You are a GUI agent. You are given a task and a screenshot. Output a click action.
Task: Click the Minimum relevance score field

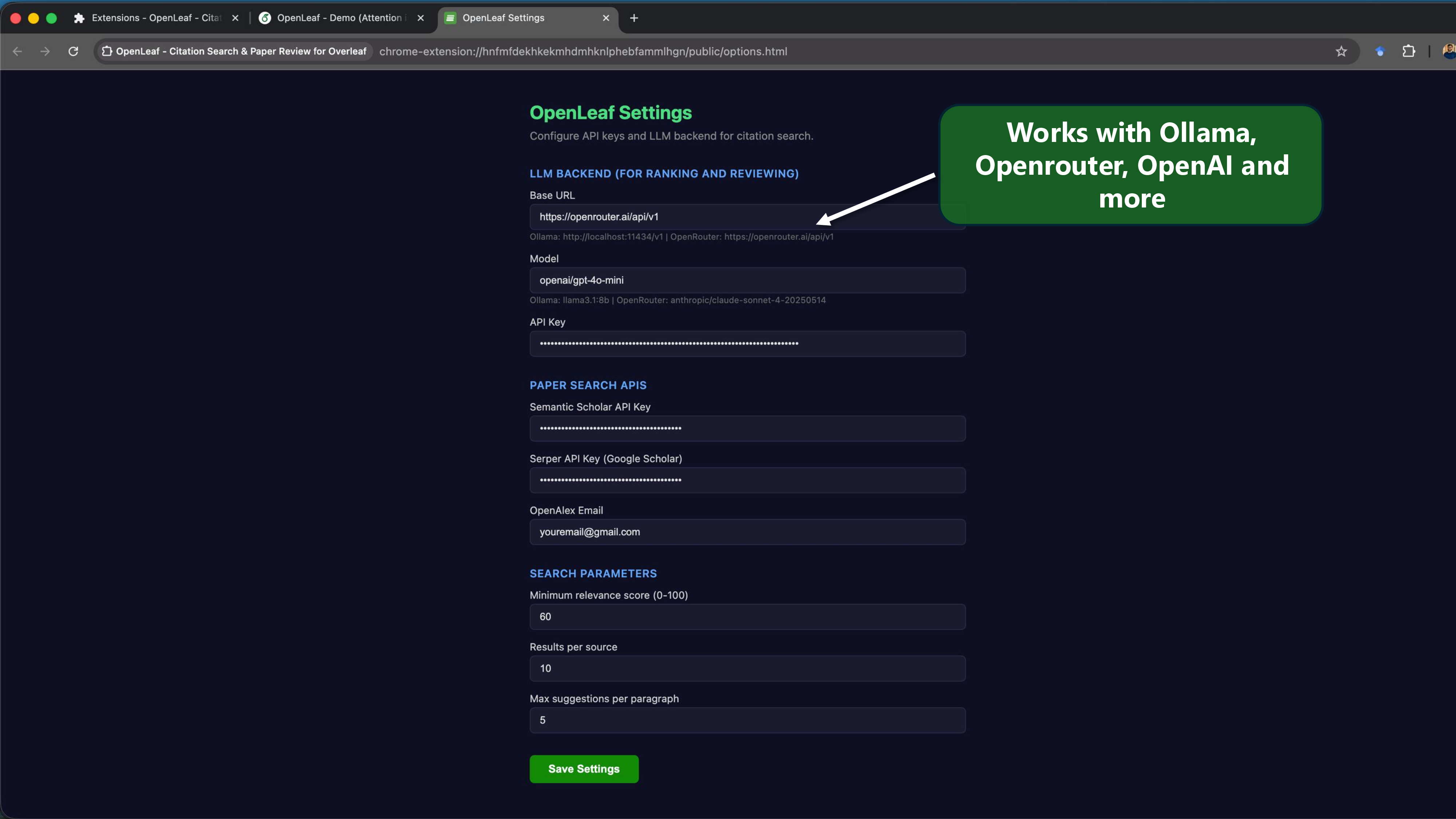747,617
